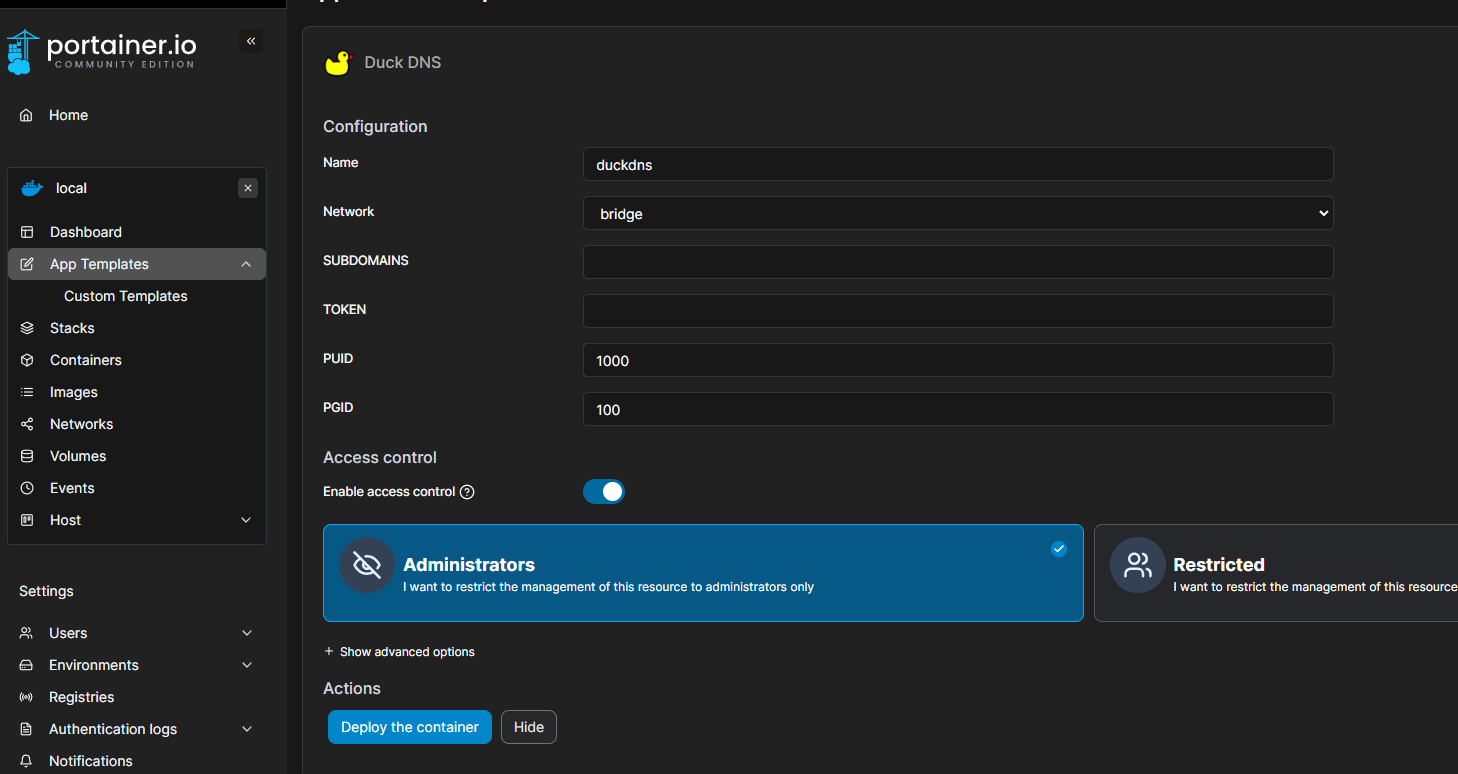Click the Networks share icon
Screen dimensions: 1458x774
(x=27, y=424)
